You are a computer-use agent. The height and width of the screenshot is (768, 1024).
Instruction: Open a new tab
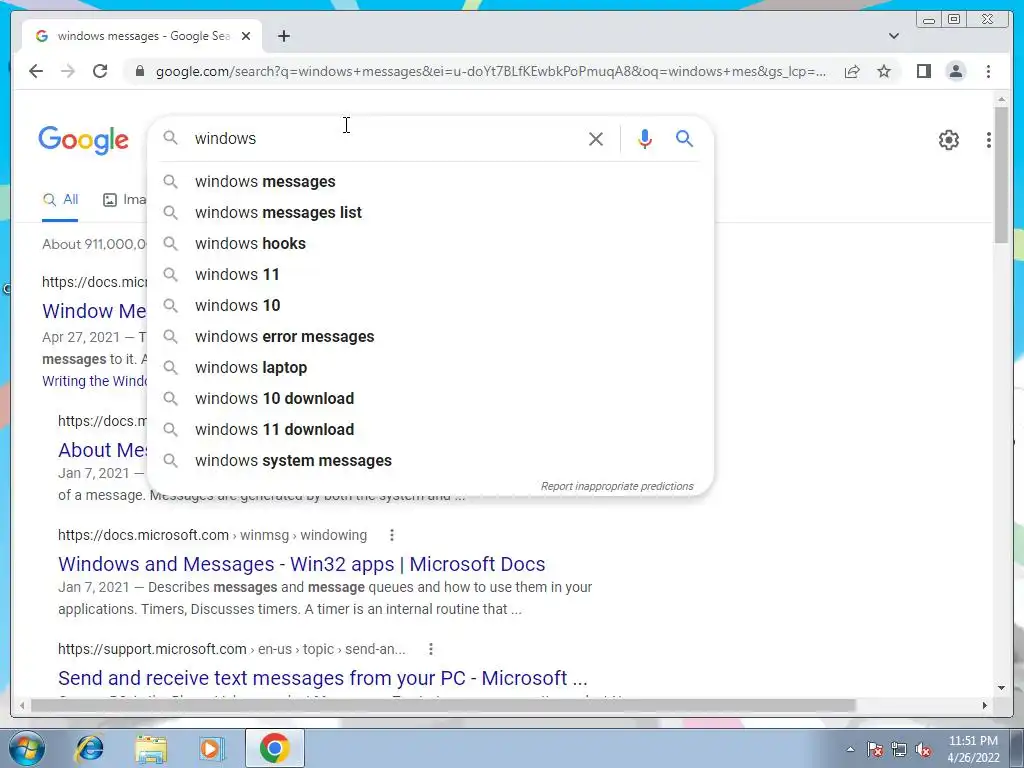283,36
